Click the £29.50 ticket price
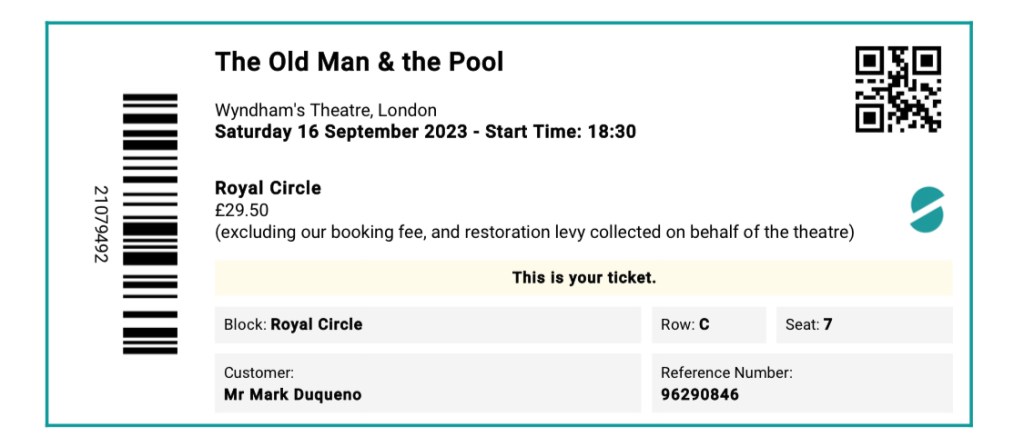 tap(241, 210)
